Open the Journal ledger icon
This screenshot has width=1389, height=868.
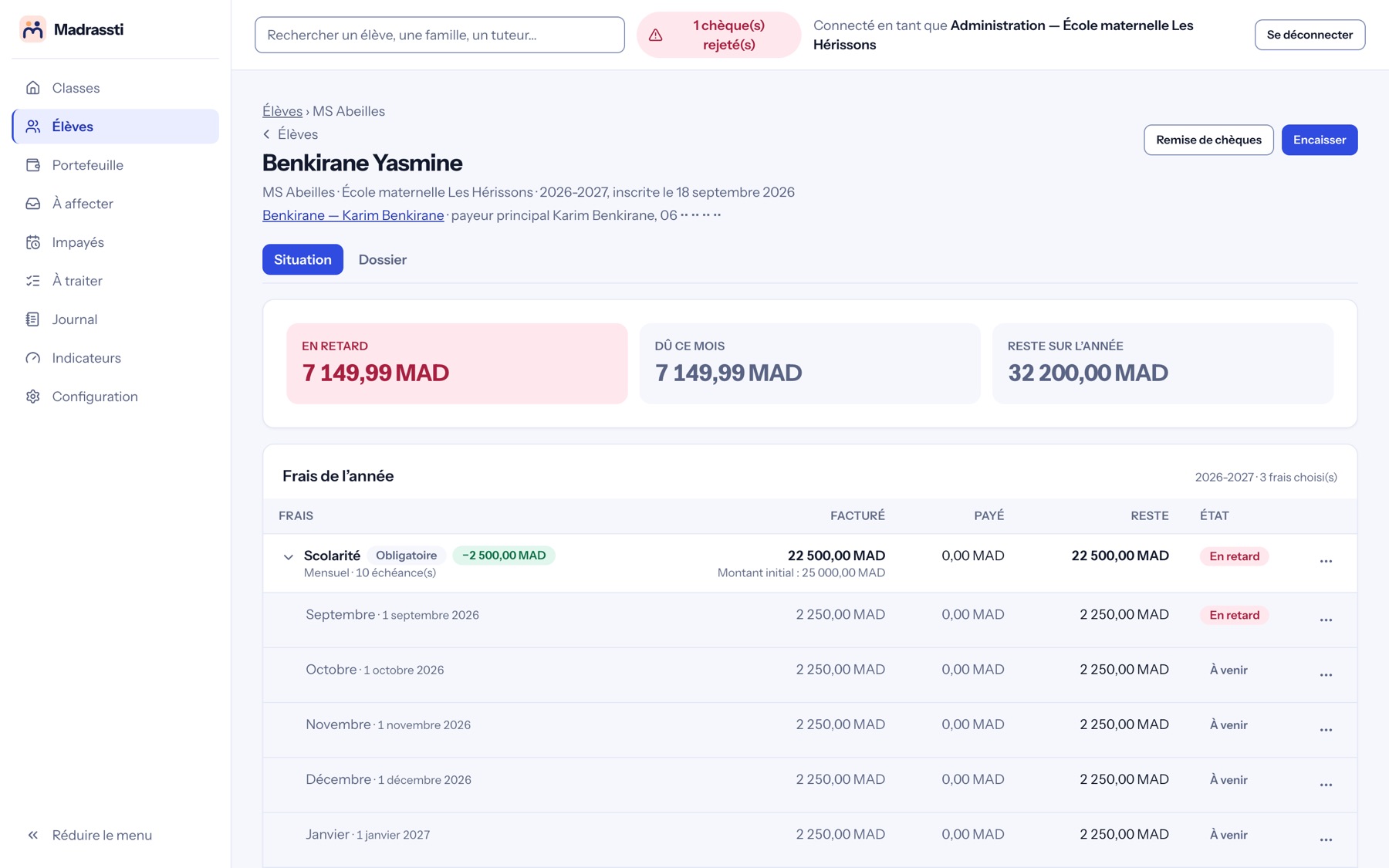click(32, 319)
